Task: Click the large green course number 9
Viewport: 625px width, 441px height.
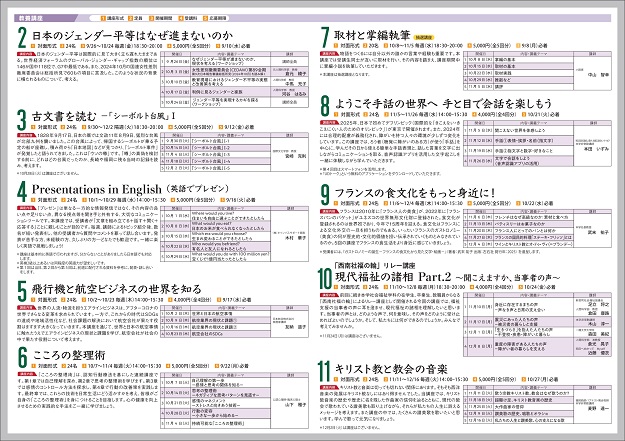Action: 325,195
